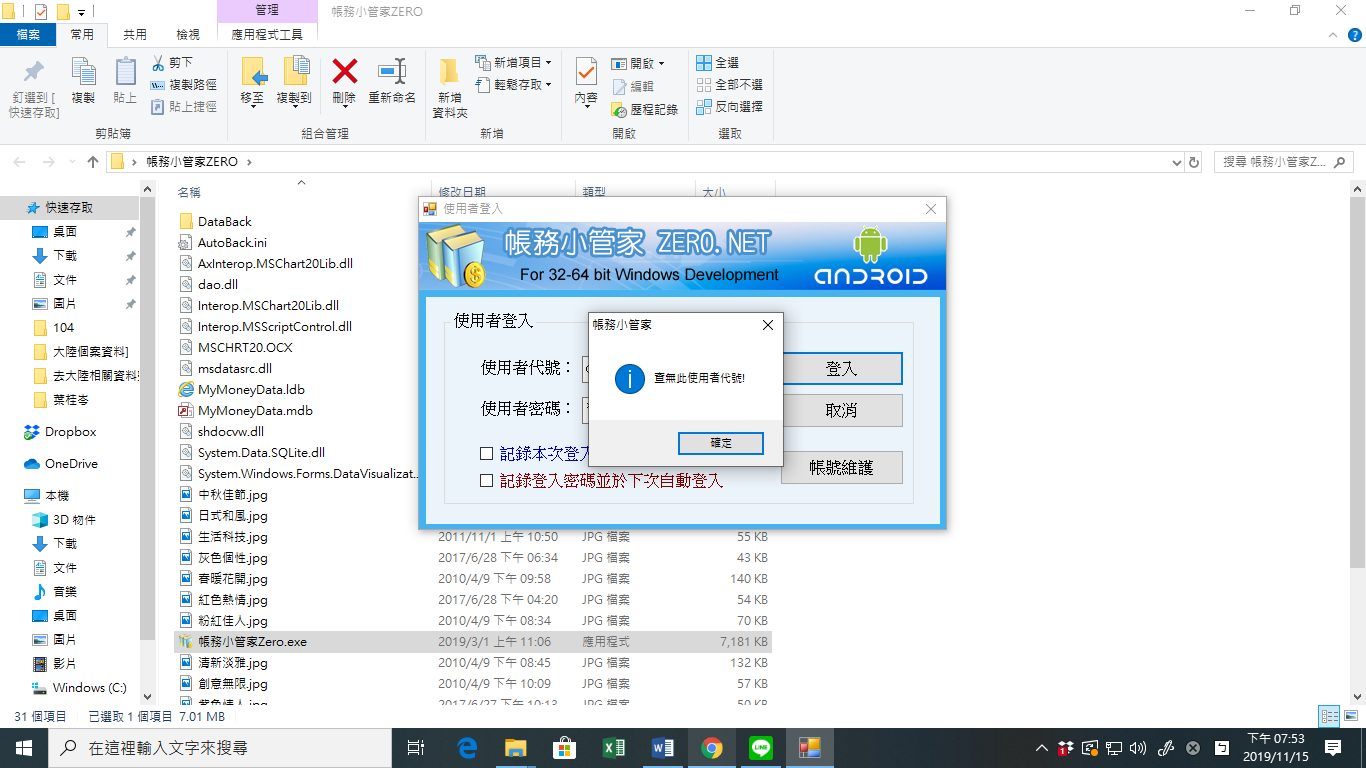Select OneDrive in navigation pane
This screenshot has height=768, width=1366.
pos(71,464)
